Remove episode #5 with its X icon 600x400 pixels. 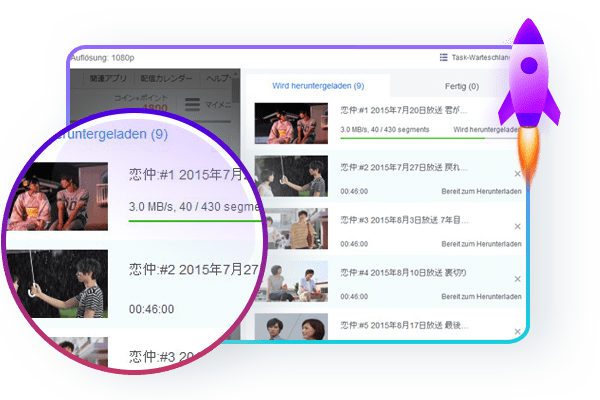(x=517, y=331)
